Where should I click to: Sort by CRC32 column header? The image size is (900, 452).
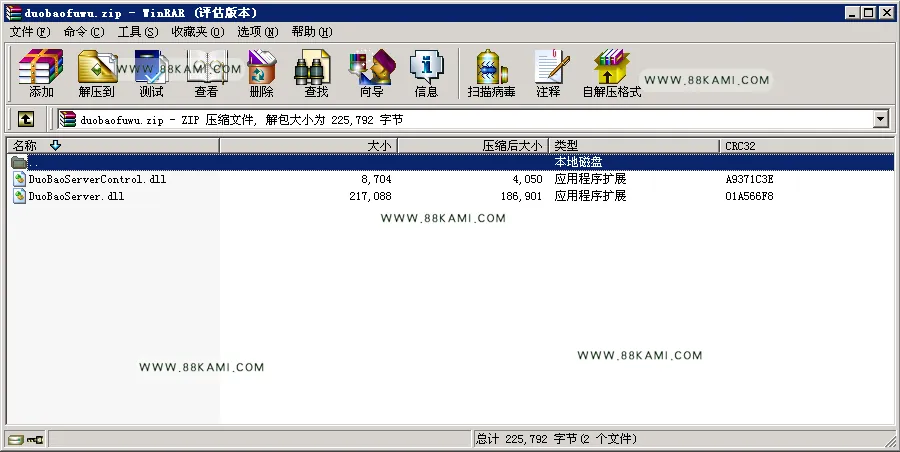click(806, 146)
